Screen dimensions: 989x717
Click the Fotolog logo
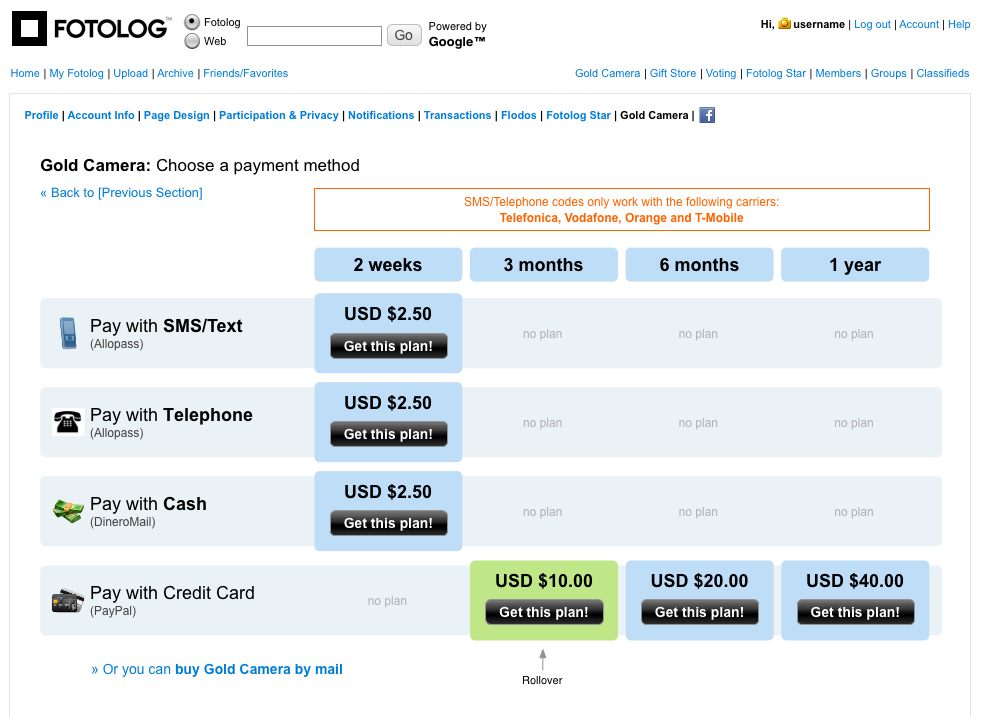[91, 28]
